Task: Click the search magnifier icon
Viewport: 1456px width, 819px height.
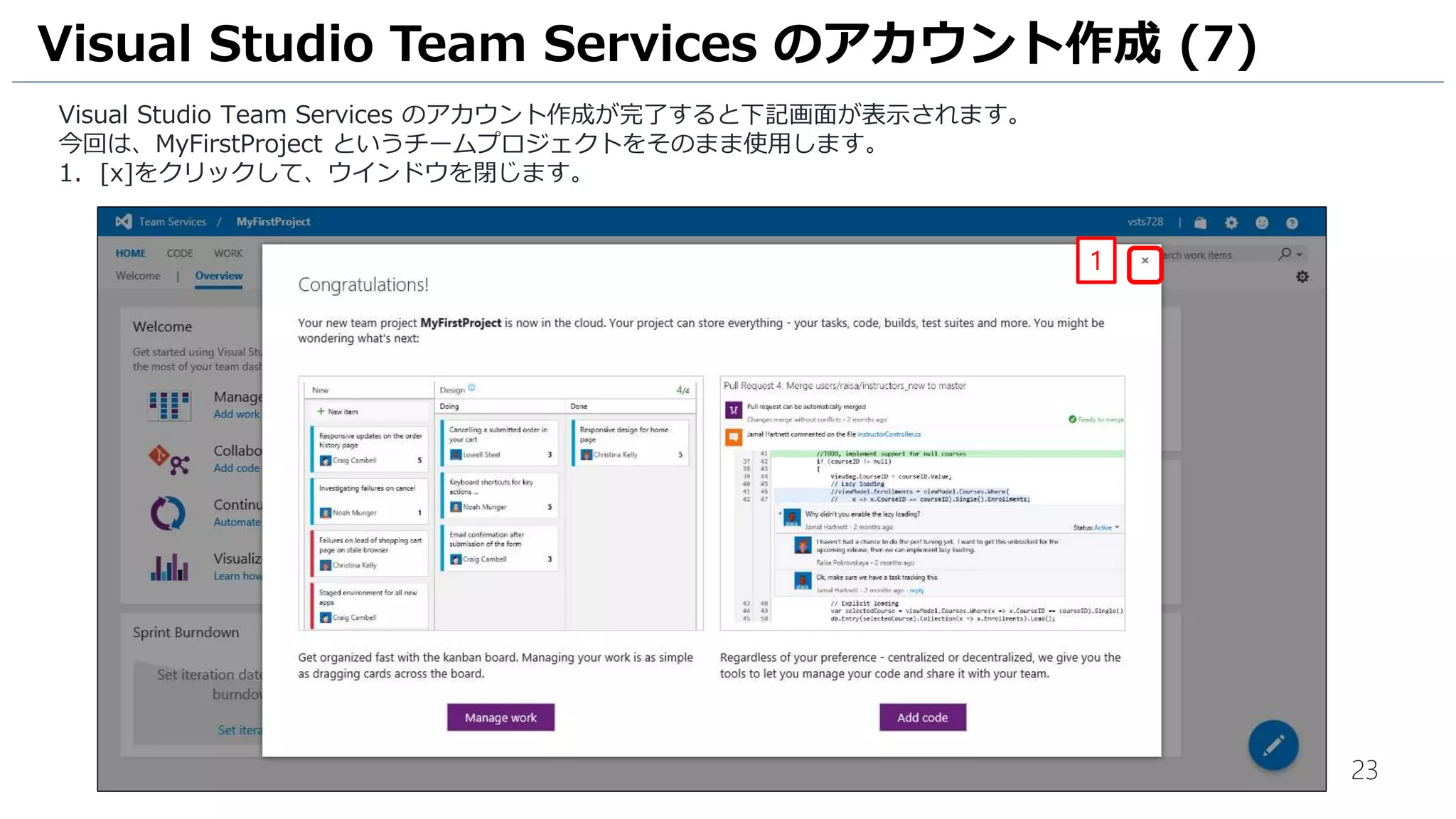Action: coord(1285,254)
